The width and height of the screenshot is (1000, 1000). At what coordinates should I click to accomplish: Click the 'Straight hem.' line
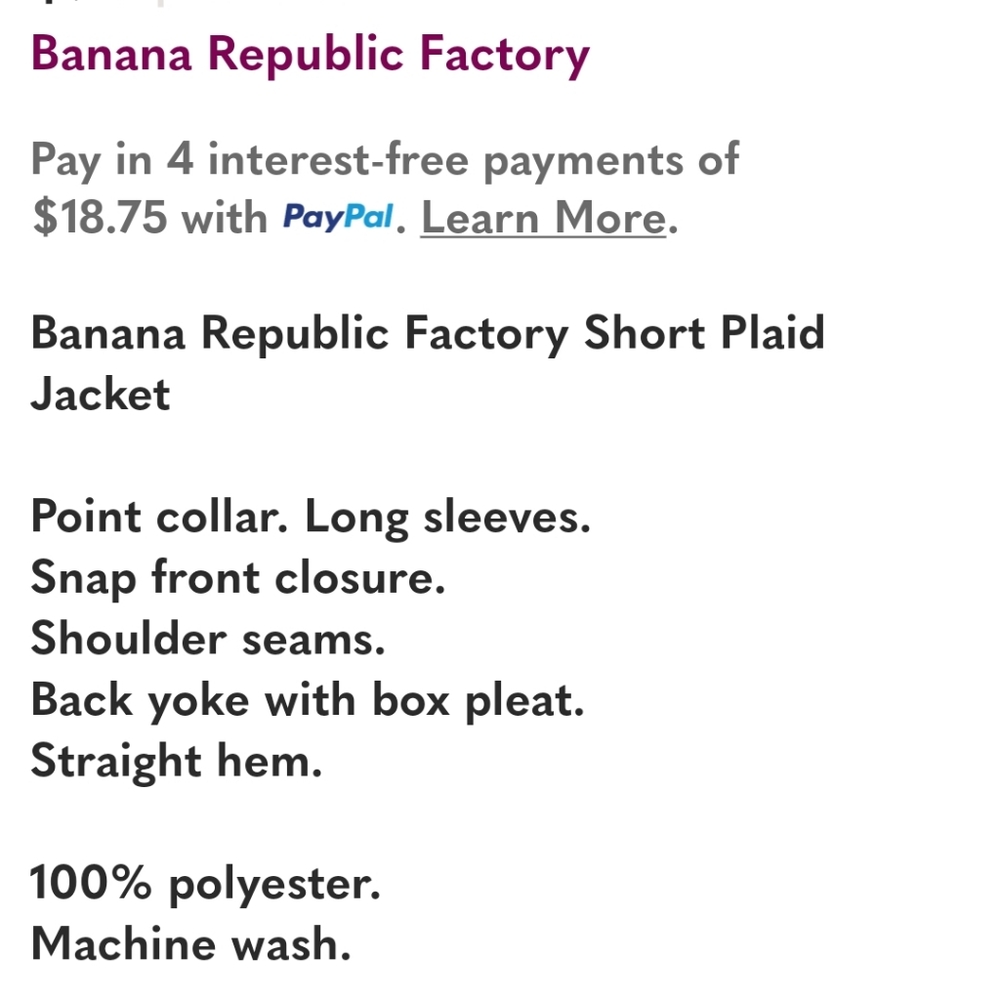click(177, 761)
